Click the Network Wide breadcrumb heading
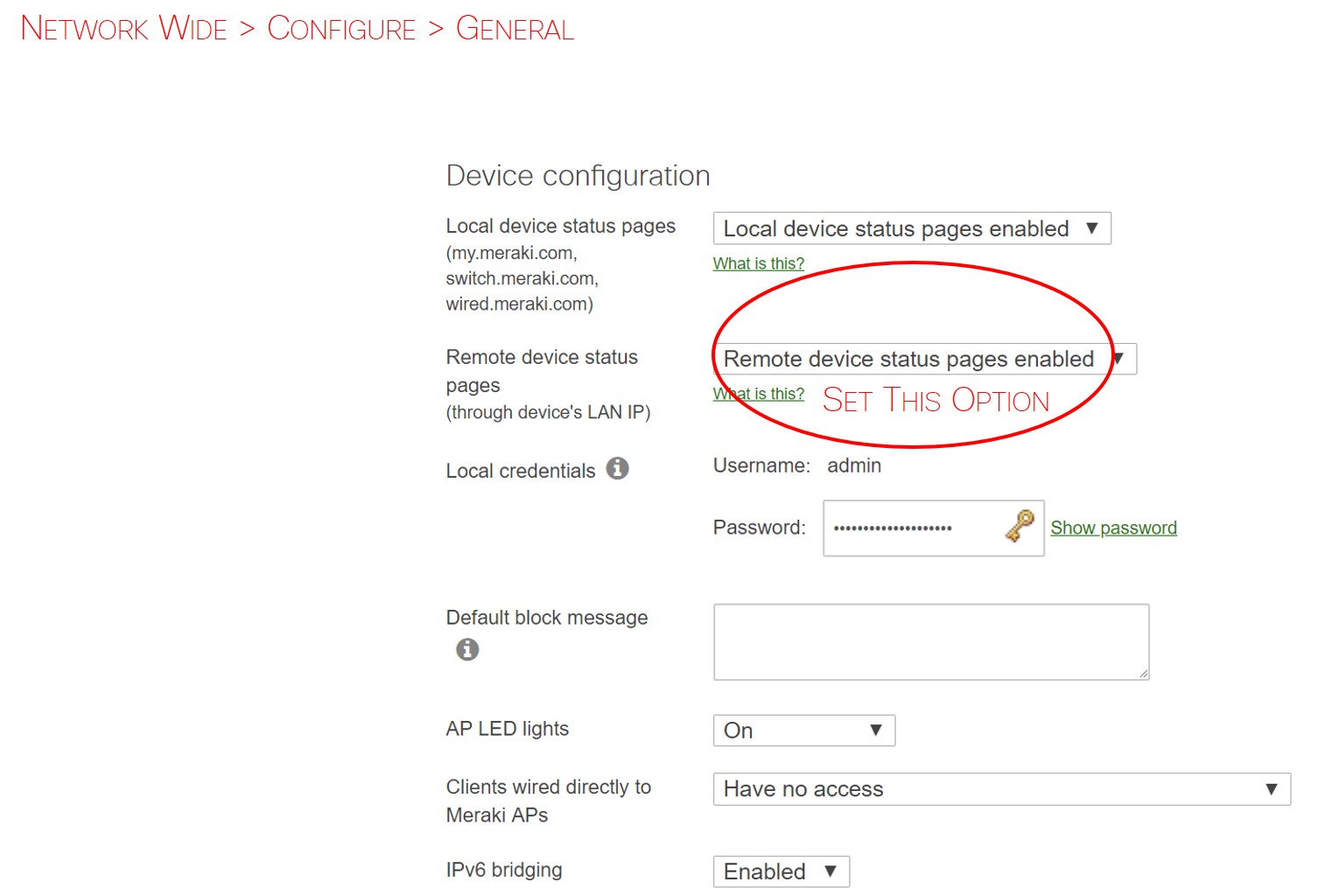This screenshot has height=896, width=1325. point(123,27)
